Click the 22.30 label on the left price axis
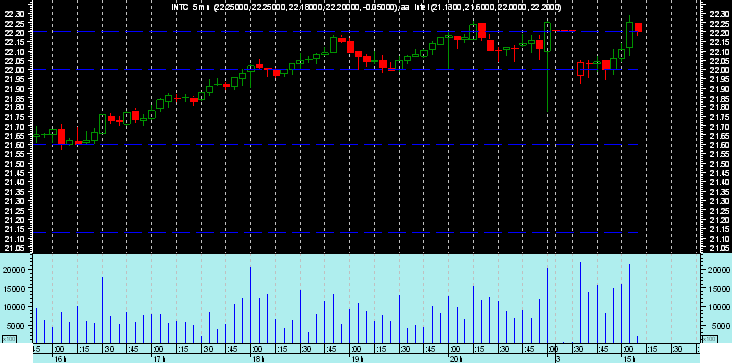This screenshot has height=363, width=732. point(14,14)
